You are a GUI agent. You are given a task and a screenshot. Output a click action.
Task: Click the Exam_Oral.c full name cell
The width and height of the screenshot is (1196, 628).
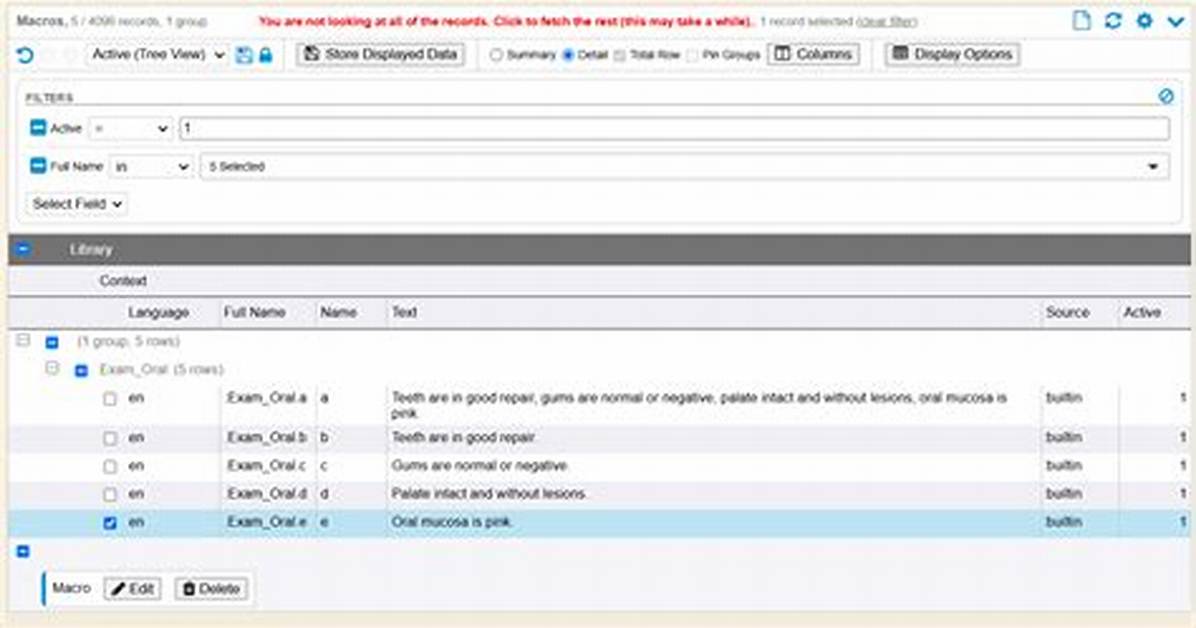tap(267, 465)
